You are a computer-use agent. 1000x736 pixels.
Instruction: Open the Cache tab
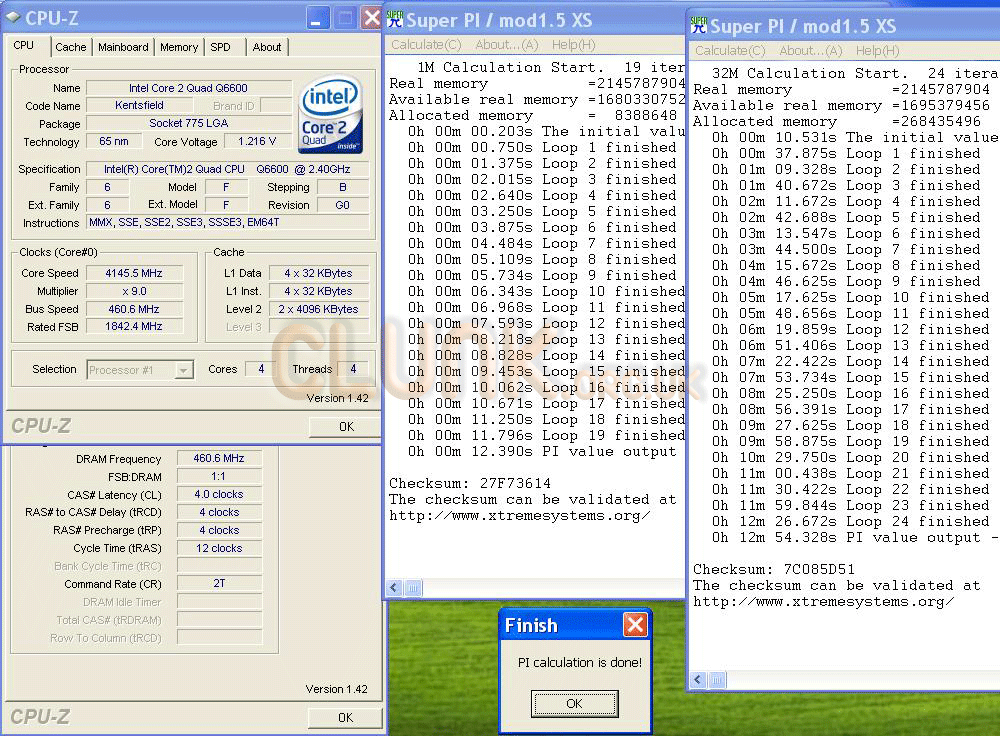70,47
